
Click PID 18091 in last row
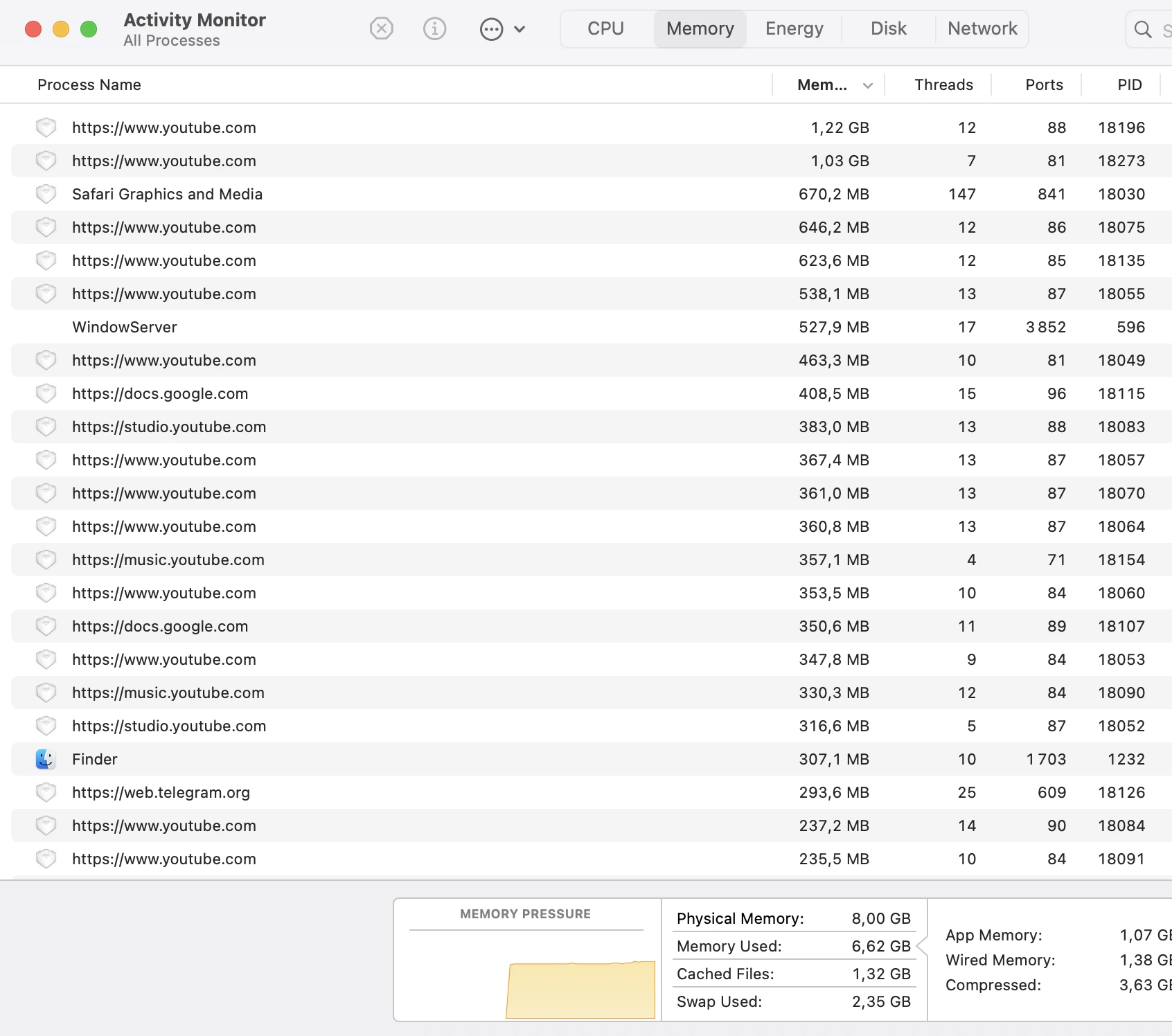1121,859
